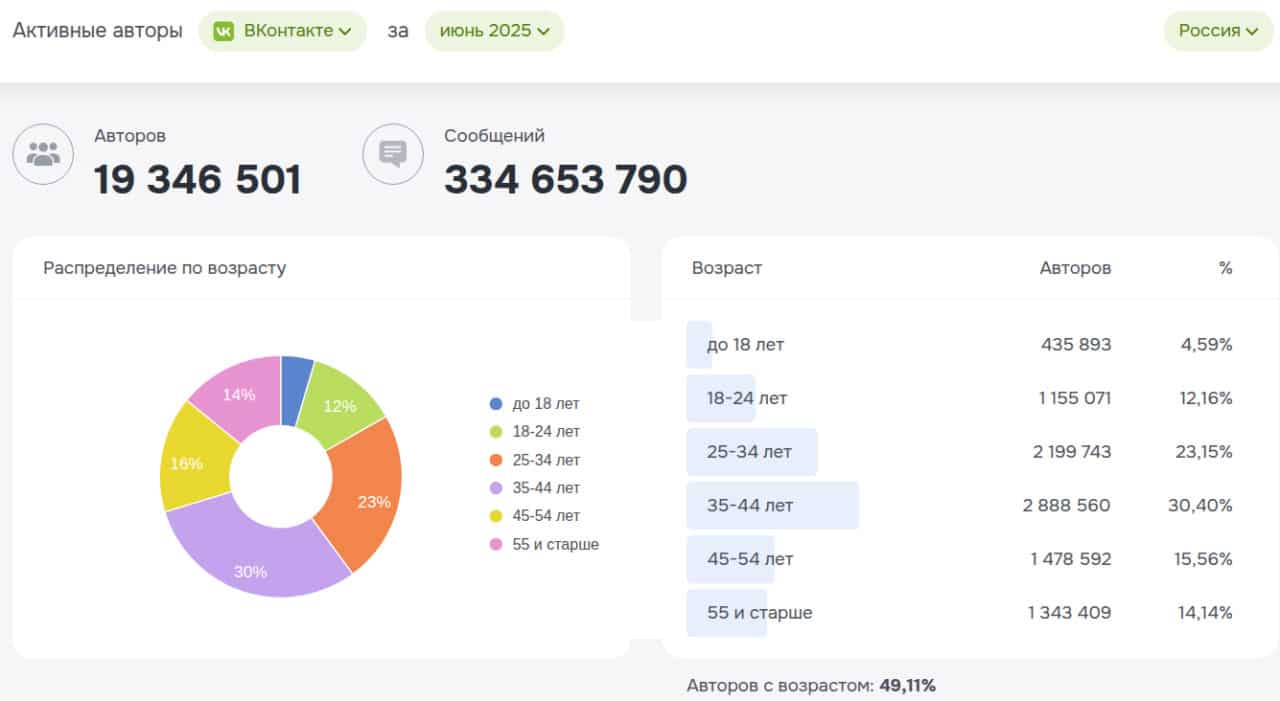The width and height of the screenshot is (1280, 701).
Task: Click the Возраст column header
Action: point(726,268)
